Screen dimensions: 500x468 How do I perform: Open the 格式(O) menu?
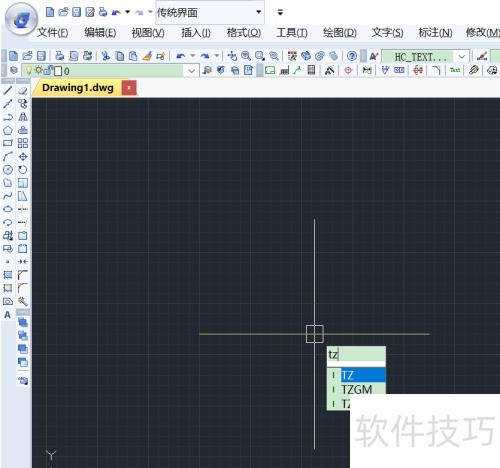pos(244,33)
